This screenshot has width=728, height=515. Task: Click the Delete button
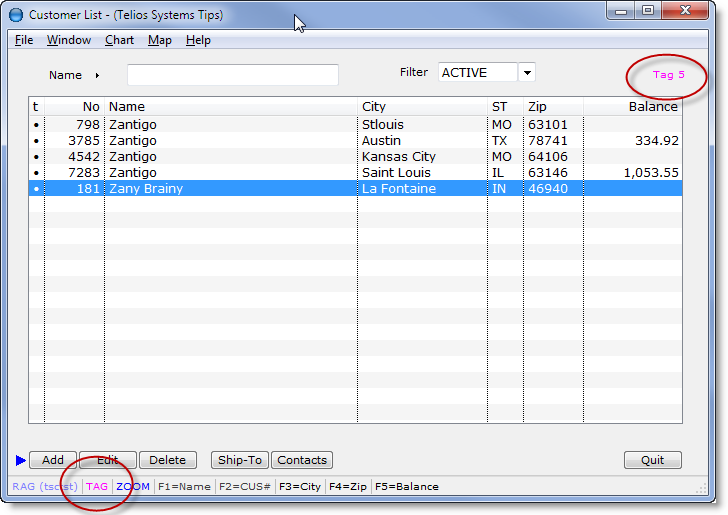click(x=167, y=460)
